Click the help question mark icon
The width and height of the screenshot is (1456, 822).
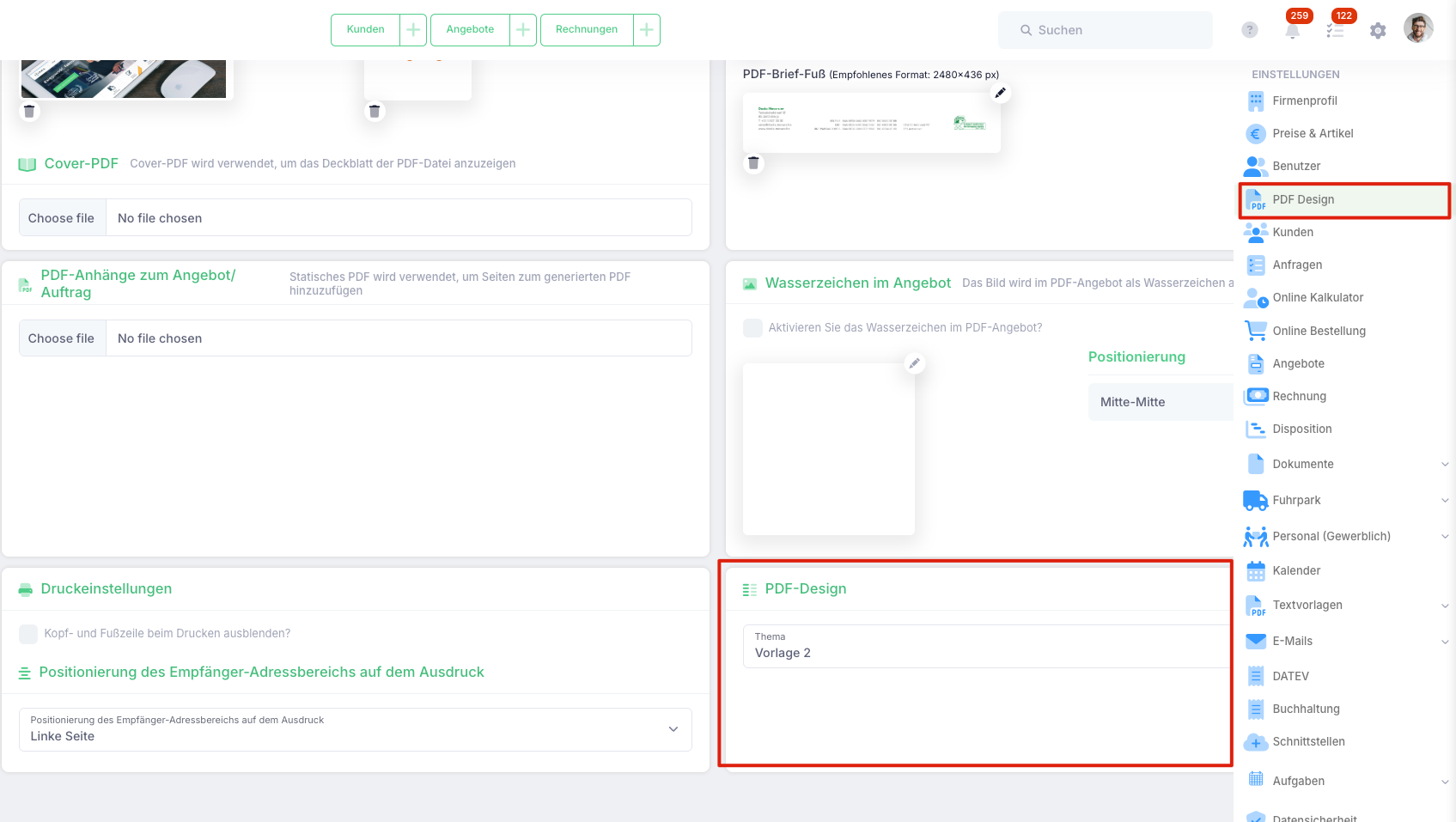point(1250,30)
